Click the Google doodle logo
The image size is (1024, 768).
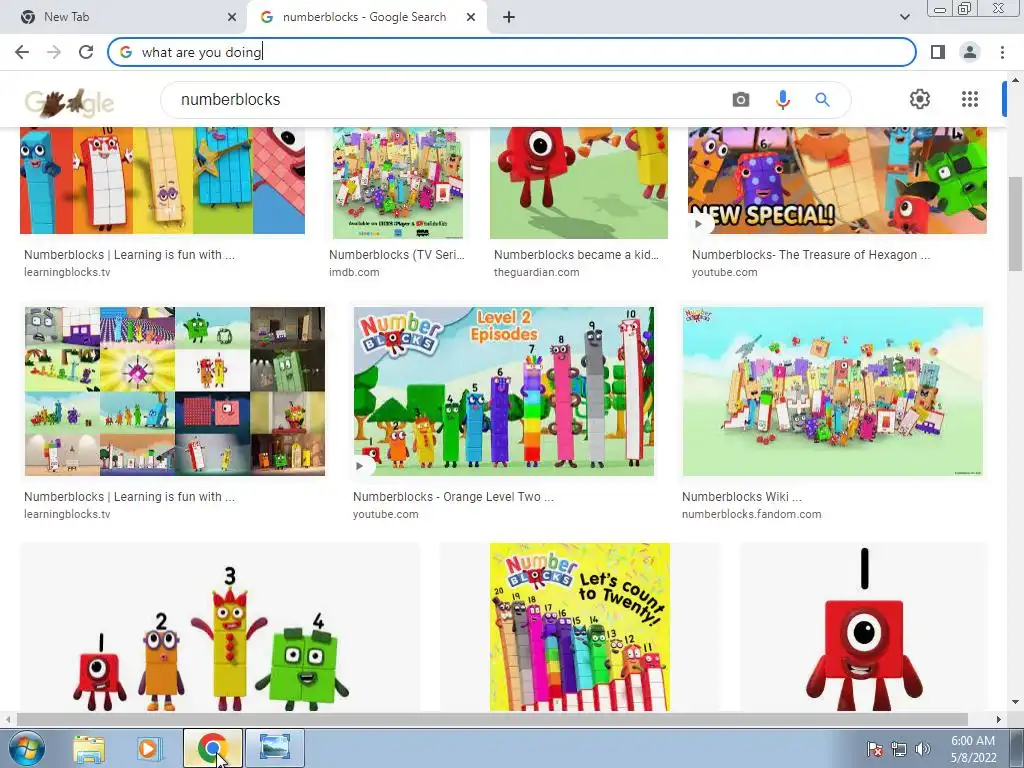coord(69,102)
